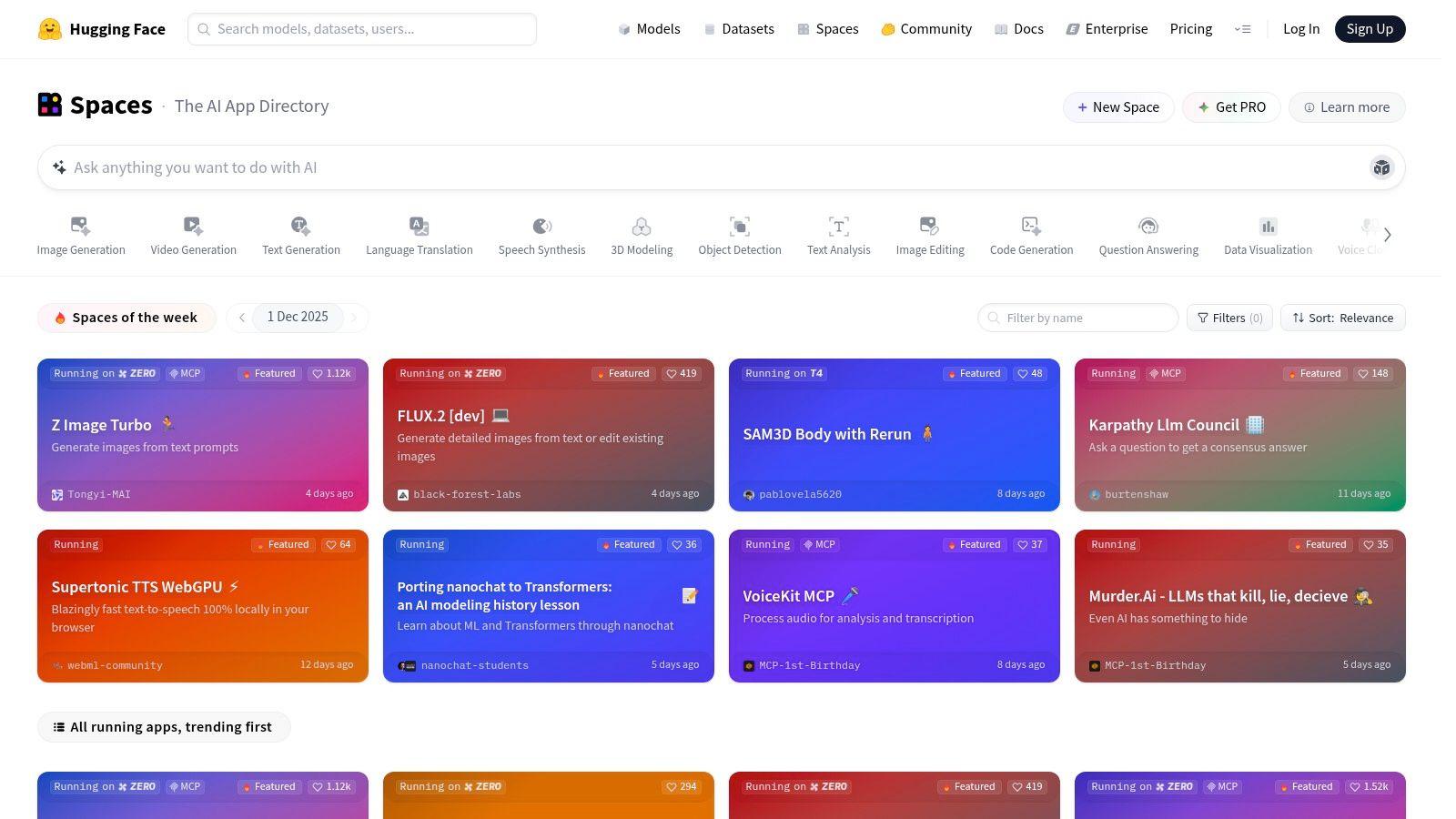The width and height of the screenshot is (1456, 819).
Task: Click the Get PRO button
Action: [x=1231, y=107]
